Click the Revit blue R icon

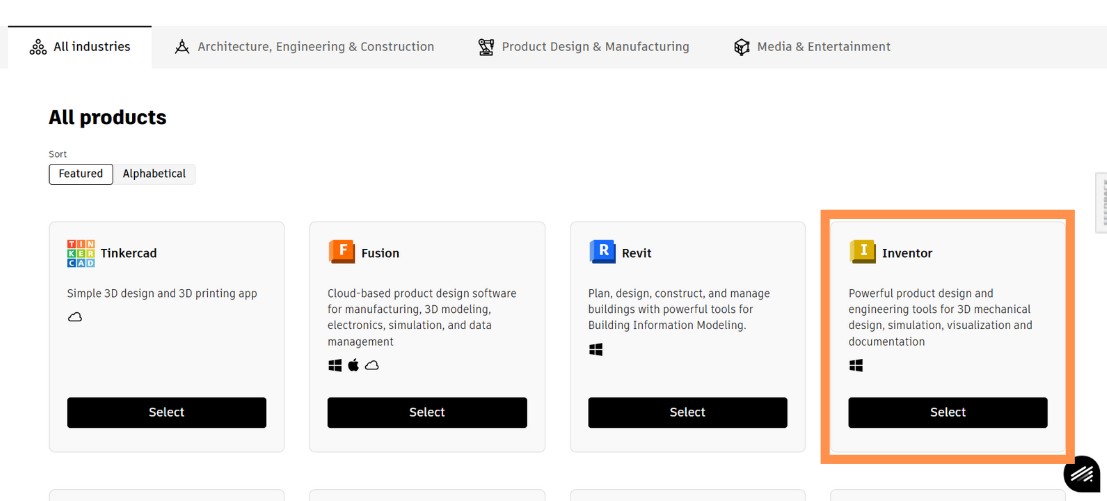click(x=602, y=252)
